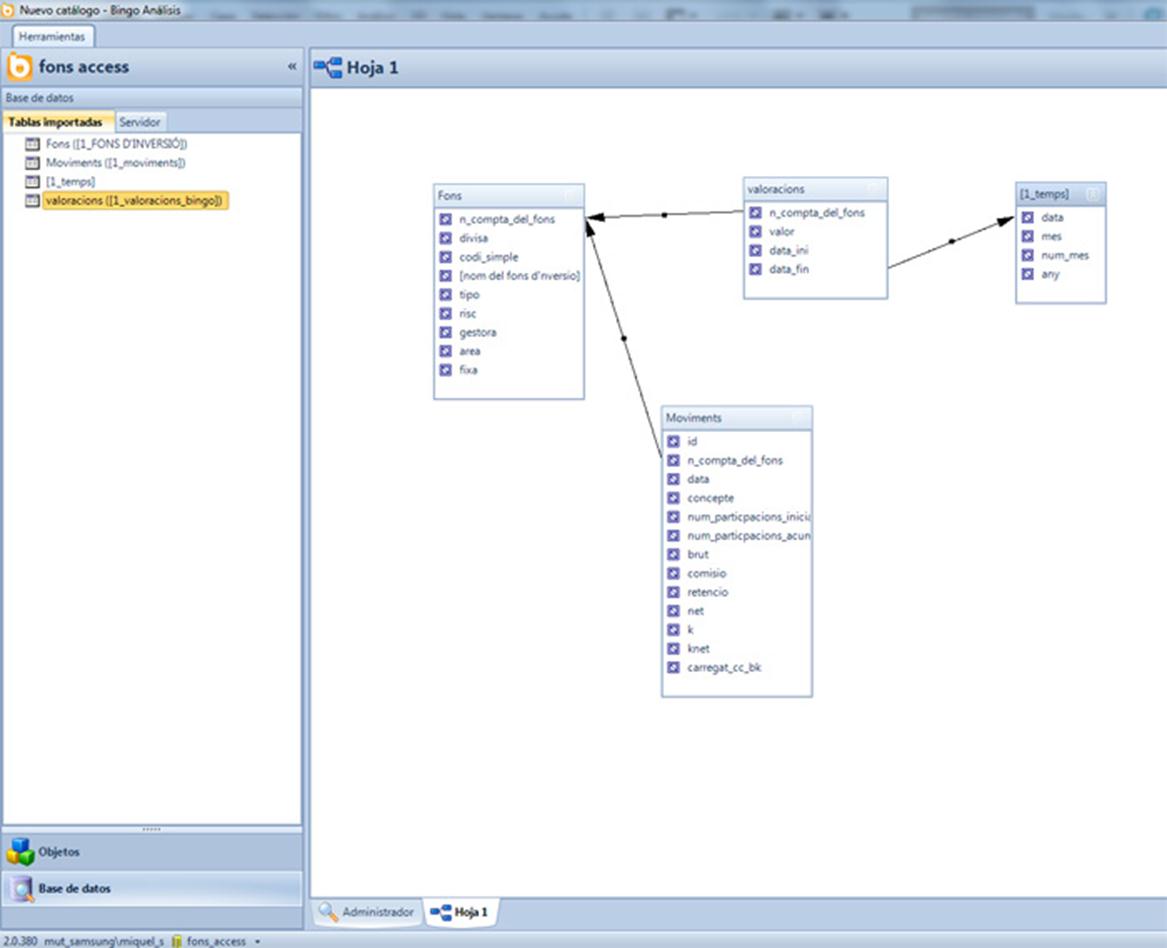Select the Base de datos navigation button
Image resolution: width=1167 pixels, height=948 pixels.
74,888
